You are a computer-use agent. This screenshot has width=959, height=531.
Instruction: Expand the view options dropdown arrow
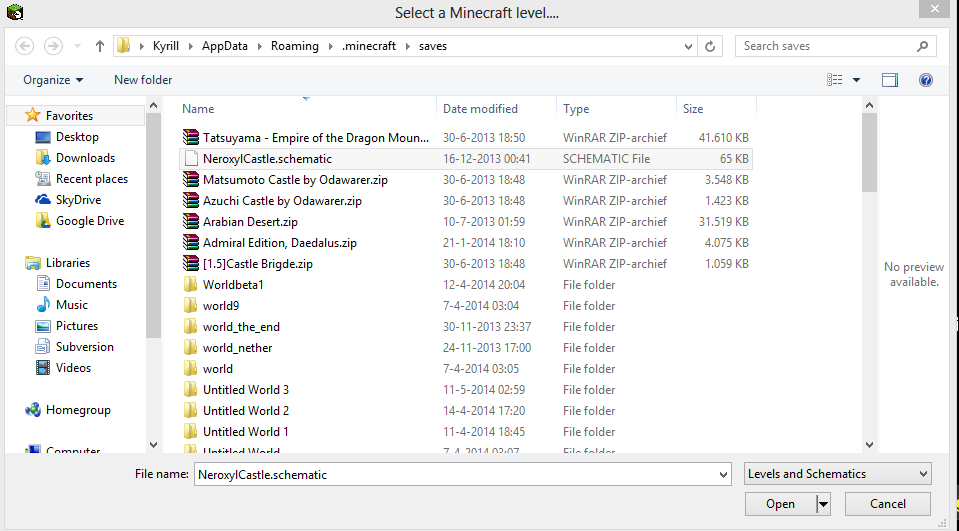click(856, 80)
